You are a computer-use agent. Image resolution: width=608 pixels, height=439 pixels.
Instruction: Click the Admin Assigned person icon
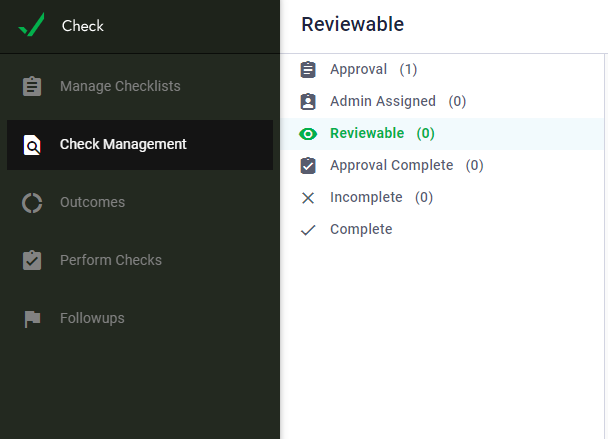click(308, 101)
